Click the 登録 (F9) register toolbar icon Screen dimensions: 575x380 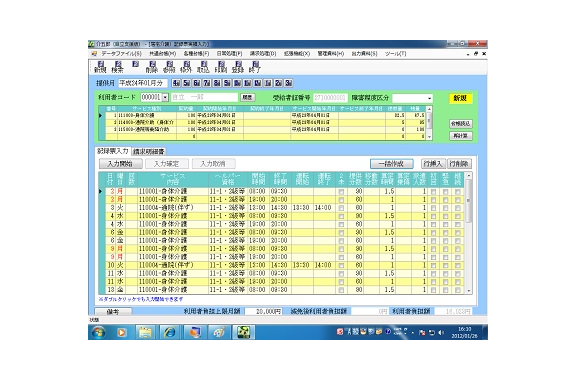(x=238, y=67)
